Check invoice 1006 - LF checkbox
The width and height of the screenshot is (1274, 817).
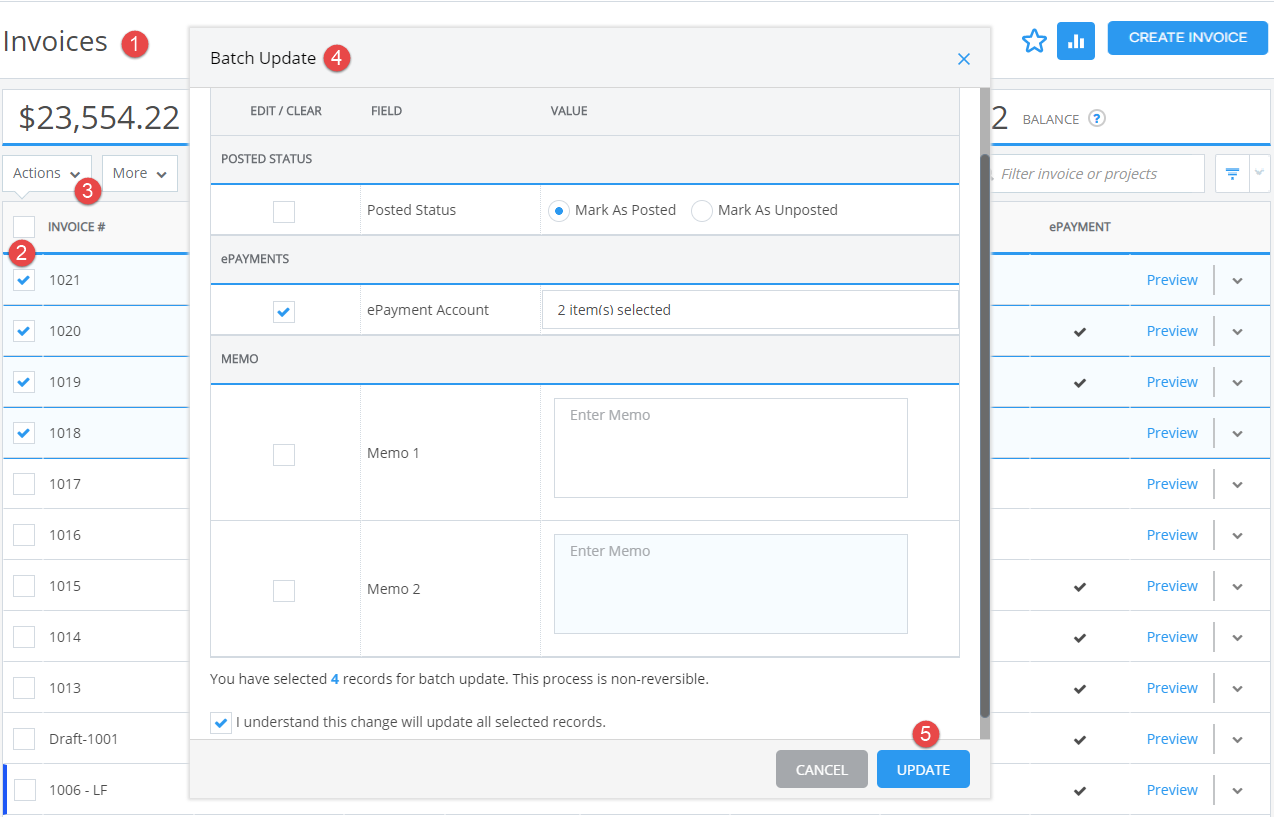[24, 790]
